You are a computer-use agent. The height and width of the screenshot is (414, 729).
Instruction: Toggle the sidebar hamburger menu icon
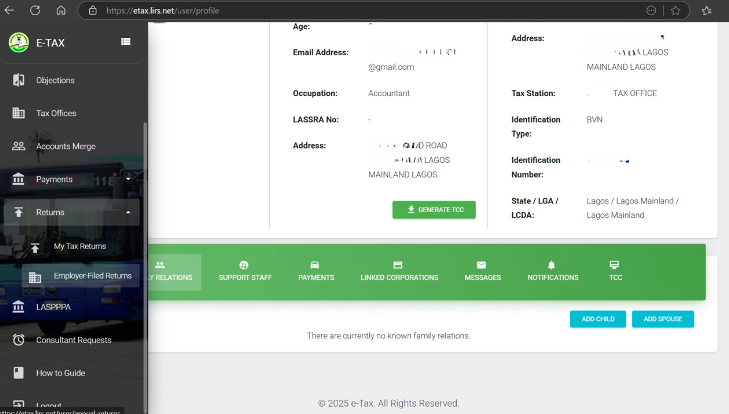[126, 42]
